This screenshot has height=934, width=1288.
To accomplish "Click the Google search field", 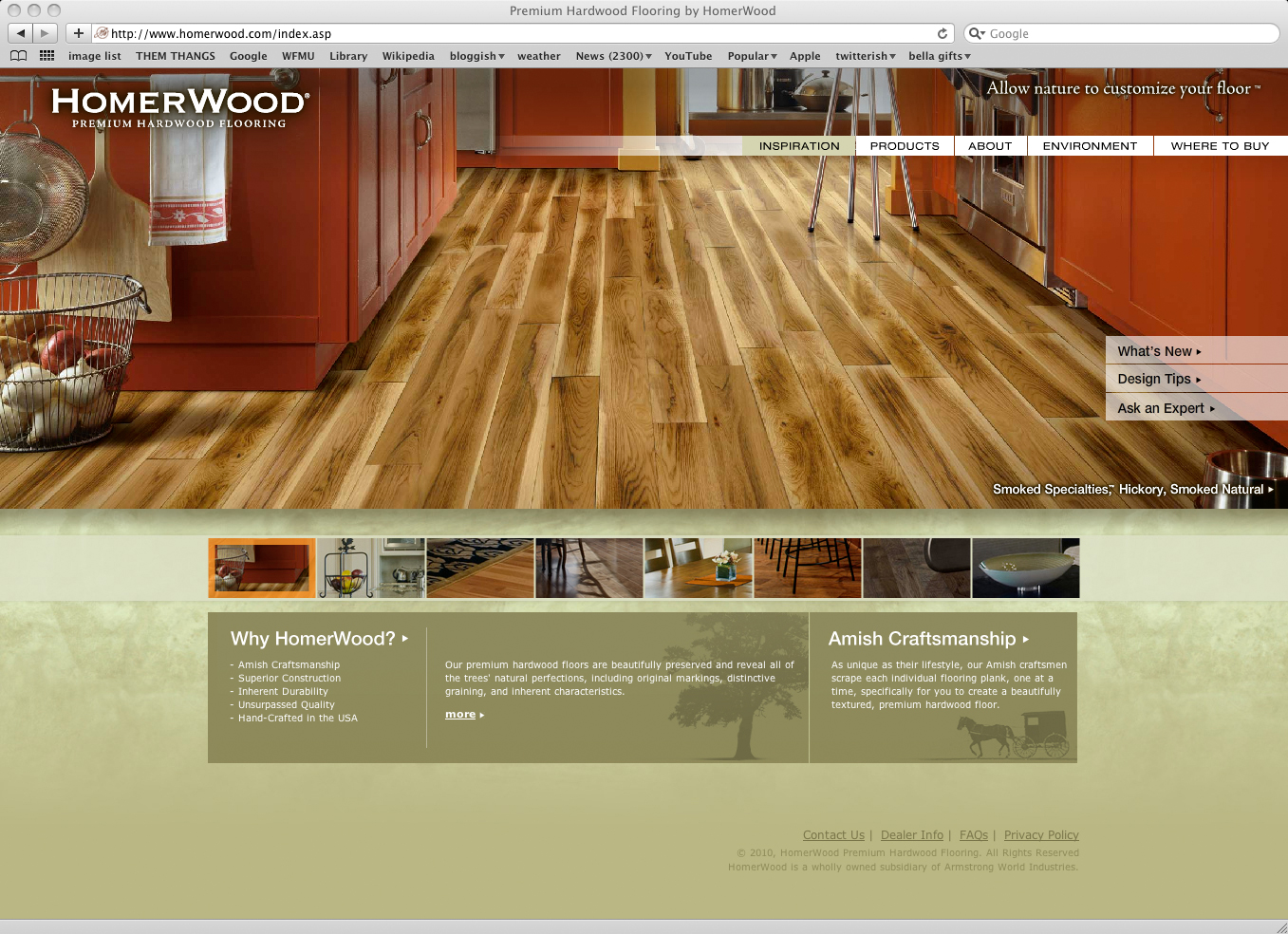I will tap(1121, 33).
